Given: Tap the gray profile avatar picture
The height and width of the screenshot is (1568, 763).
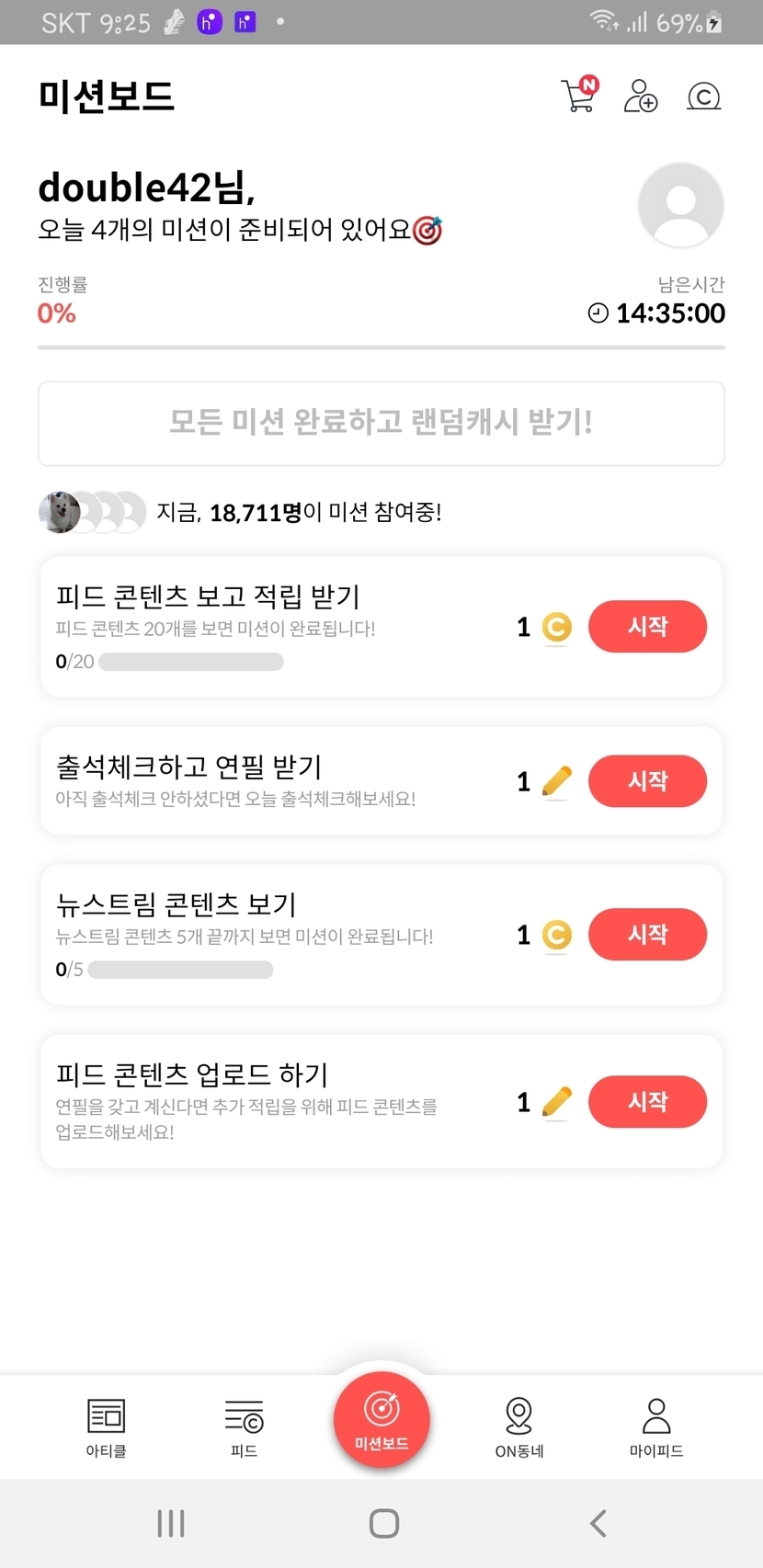Looking at the screenshot, I should (x=680, y=205).
